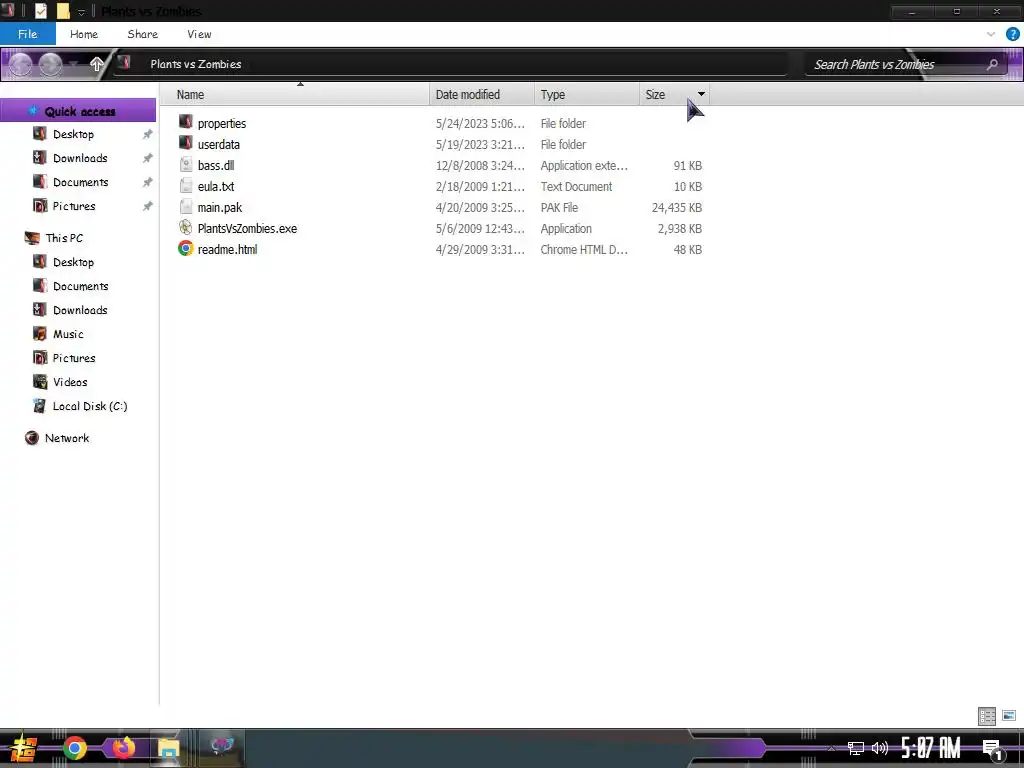
Task: Click the Forward navigation orb
Action: (x=50, y=64)
